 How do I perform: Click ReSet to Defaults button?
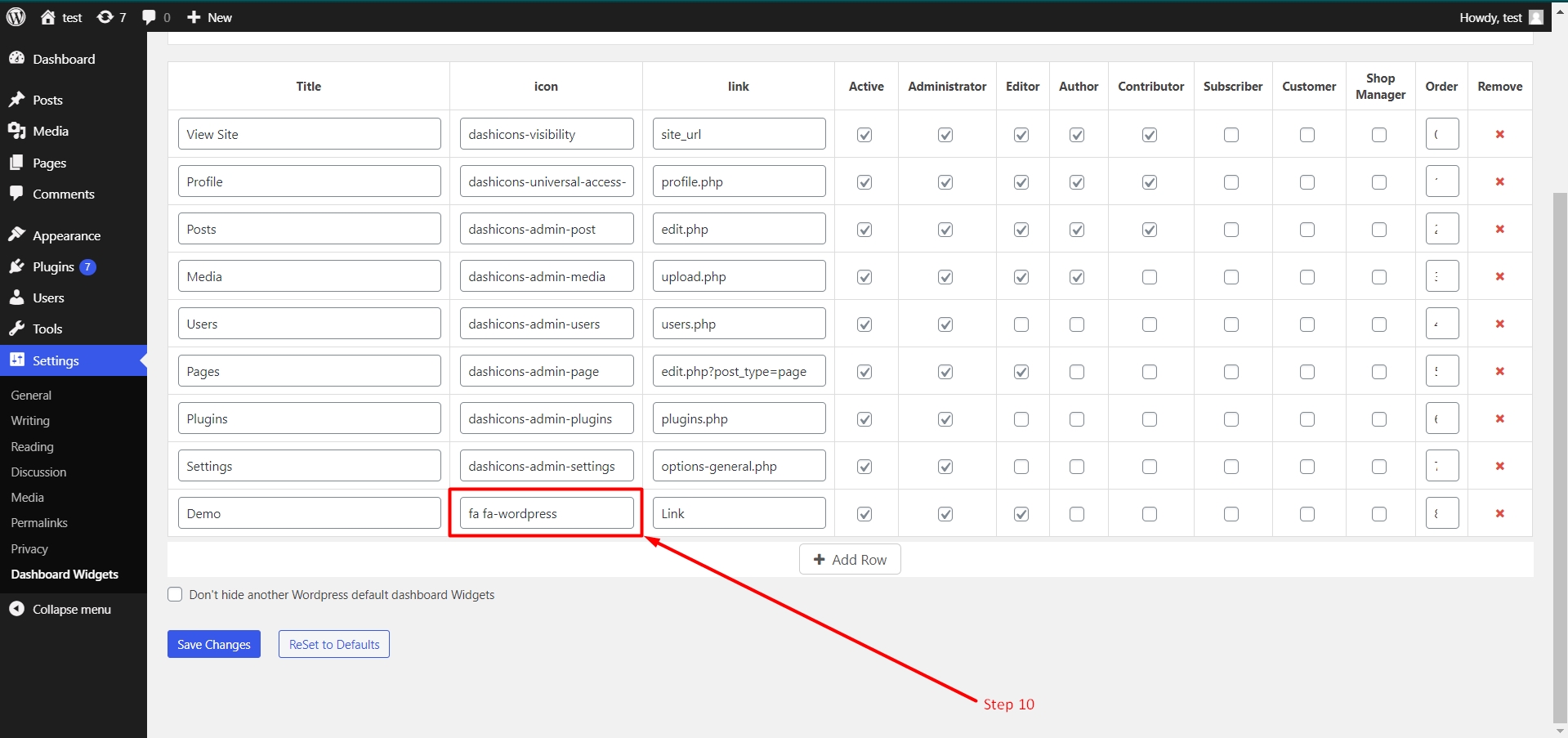[x=334, y=644]
